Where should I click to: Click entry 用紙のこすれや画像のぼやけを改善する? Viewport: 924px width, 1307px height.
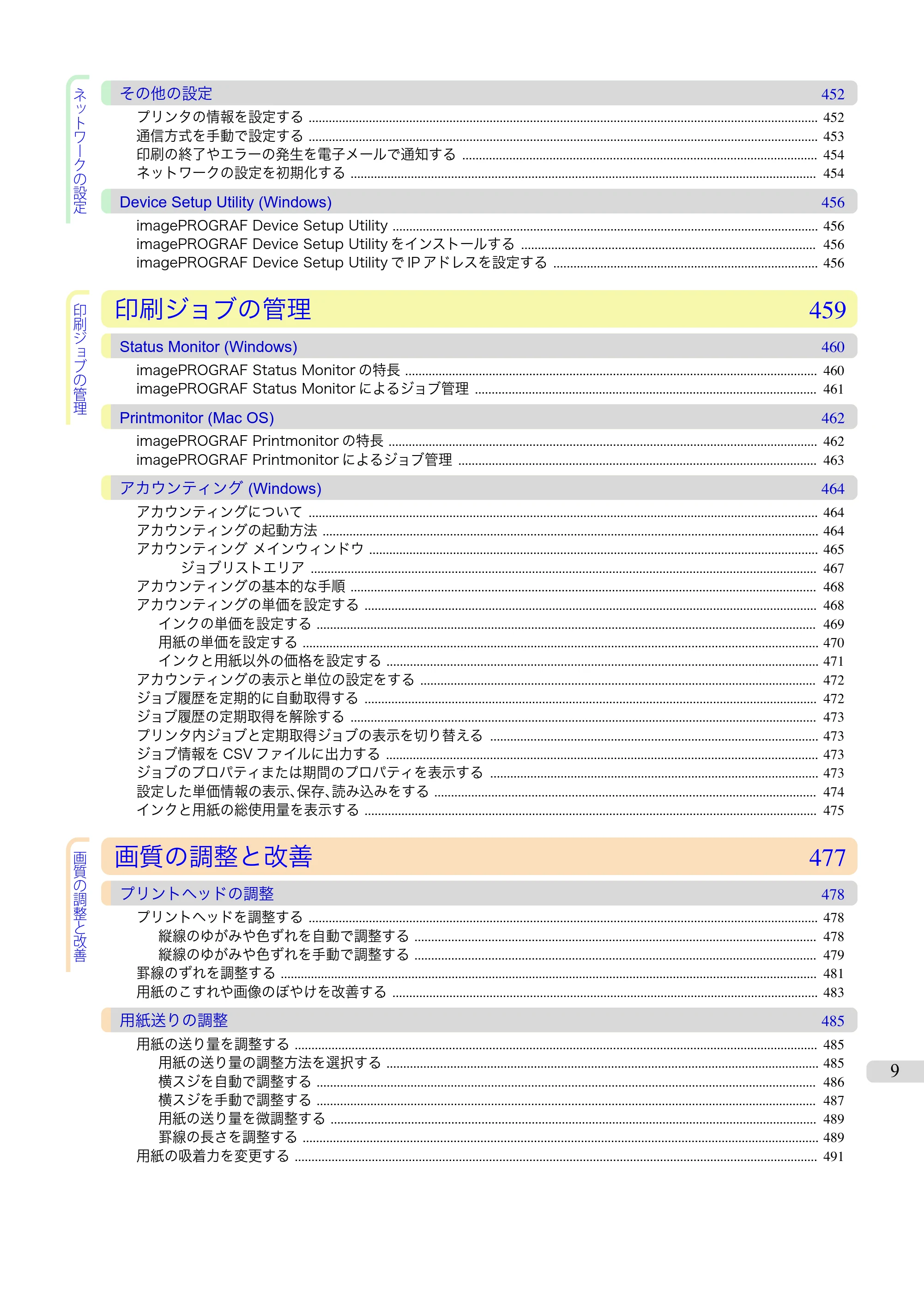click(490, 992)
